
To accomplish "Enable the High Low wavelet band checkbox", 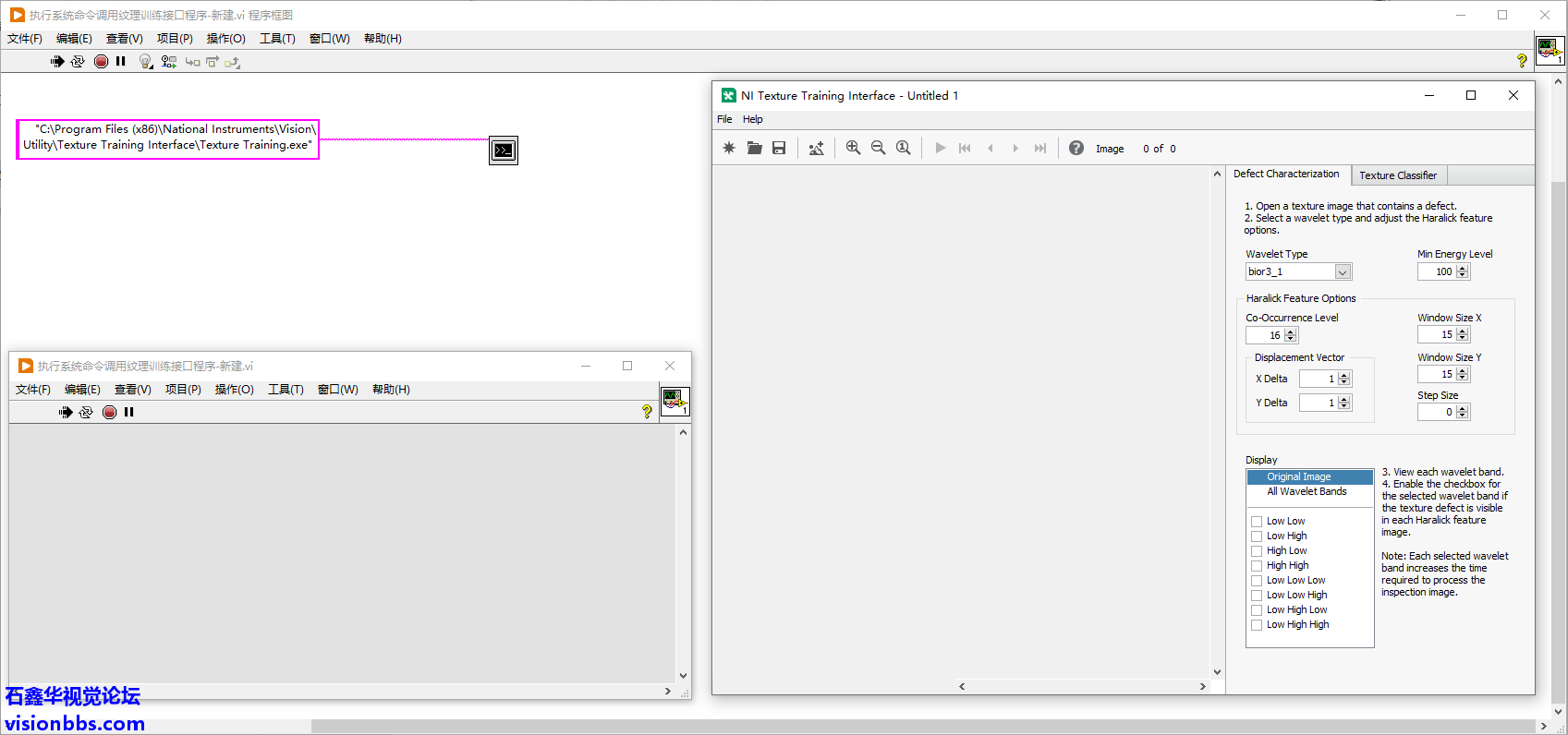I will (x=1257, y=551).
